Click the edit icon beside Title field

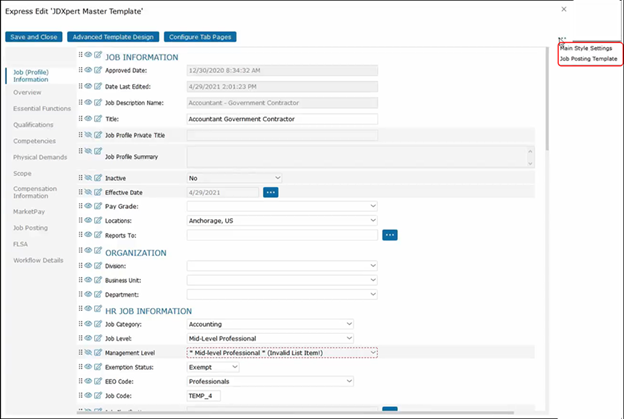pyautogui.click(x=98, y=118)
